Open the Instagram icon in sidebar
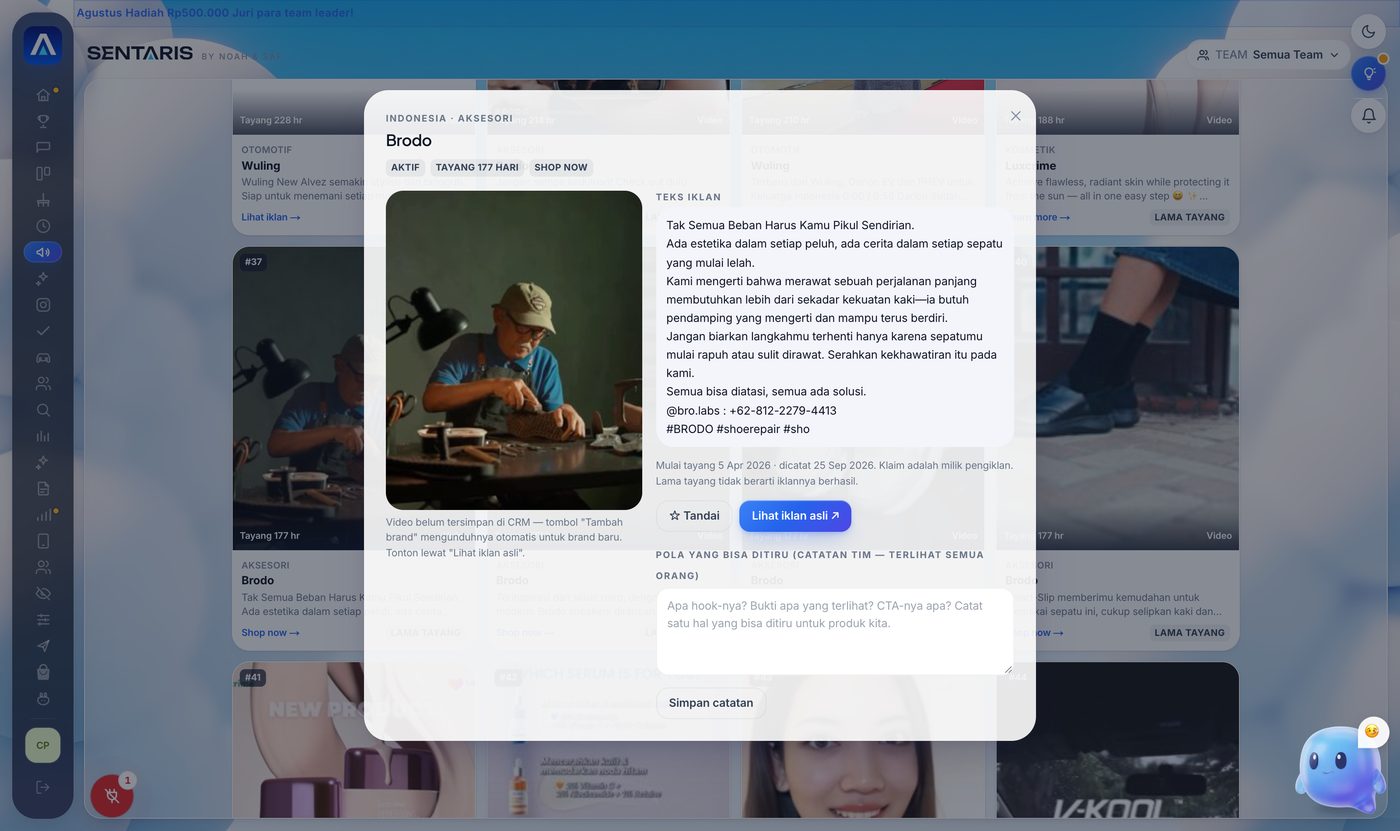 [x=43, y=305]
